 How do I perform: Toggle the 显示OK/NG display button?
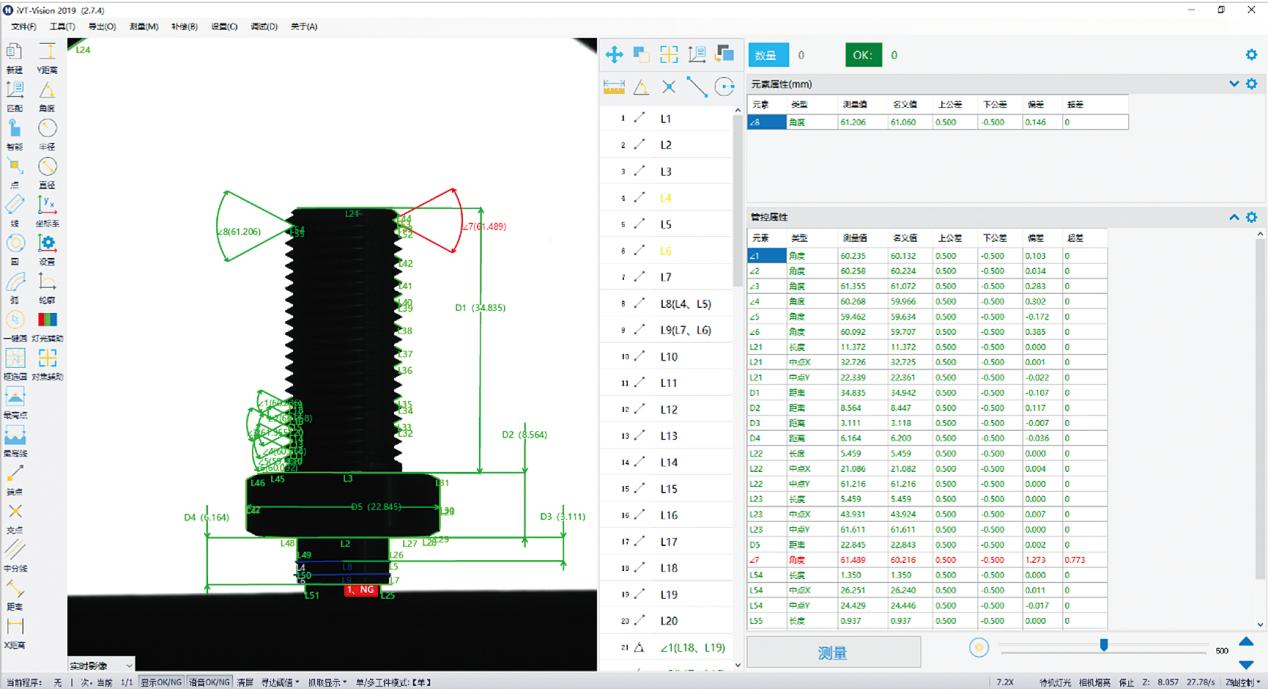tap(161, 682)
